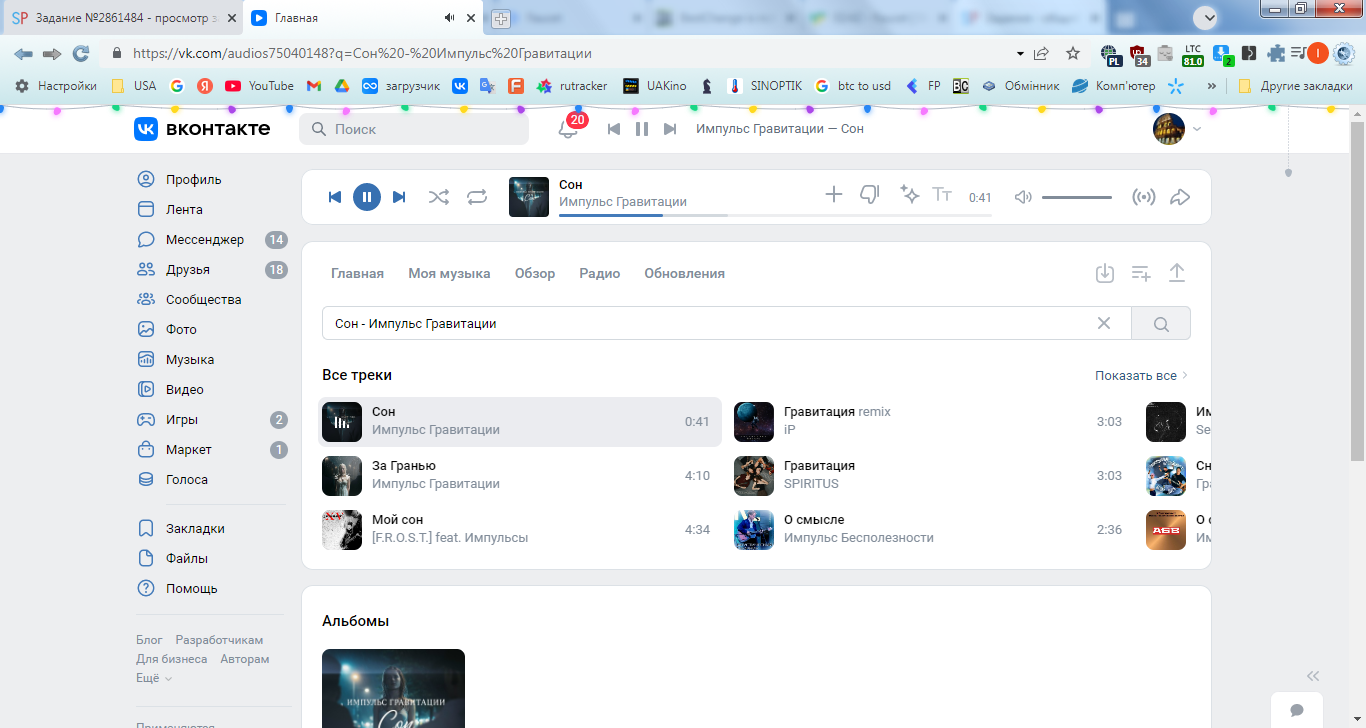1366x728 pixels.
Task: Run the music search with magnifier button
Action: 1161,323
